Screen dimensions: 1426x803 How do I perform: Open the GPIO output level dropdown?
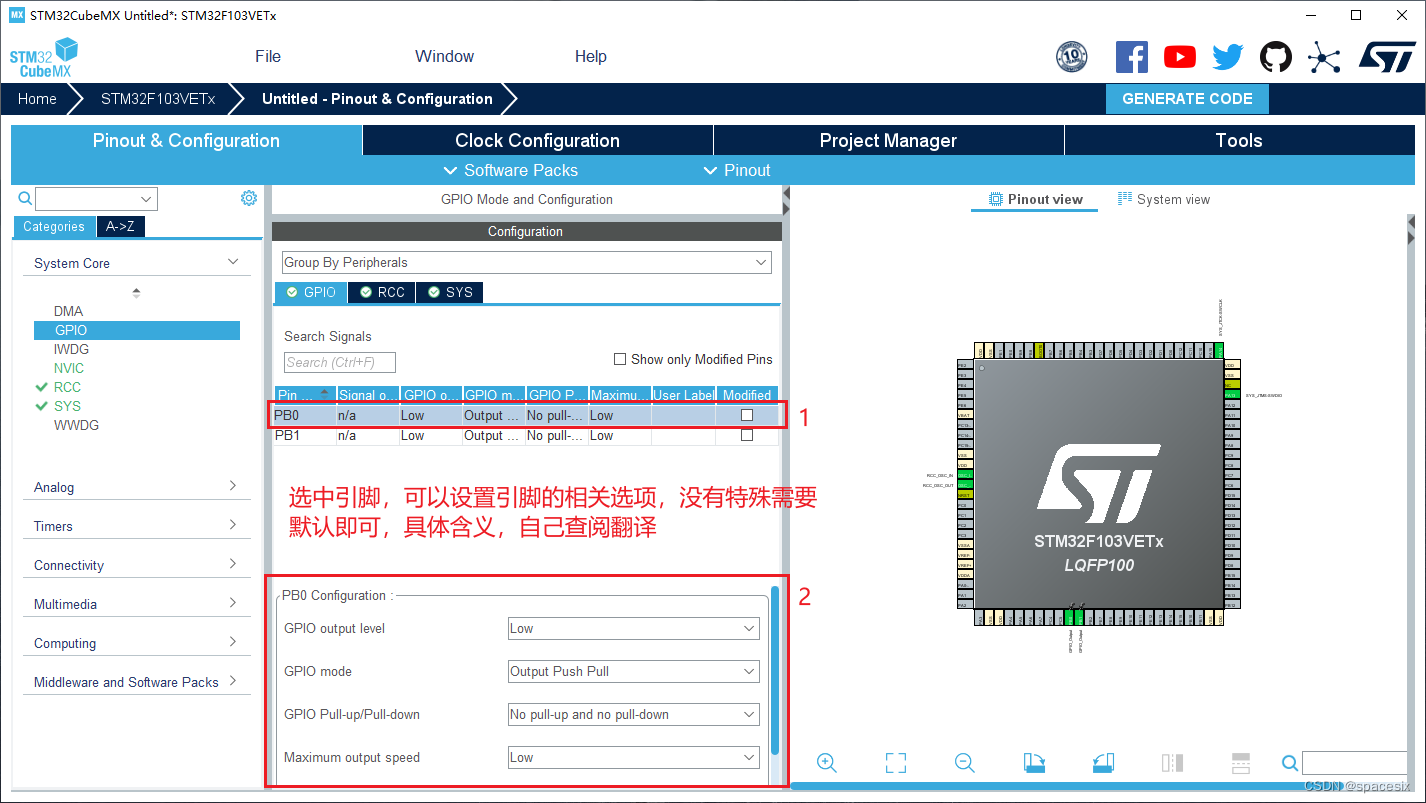click(x=634, y=628)
